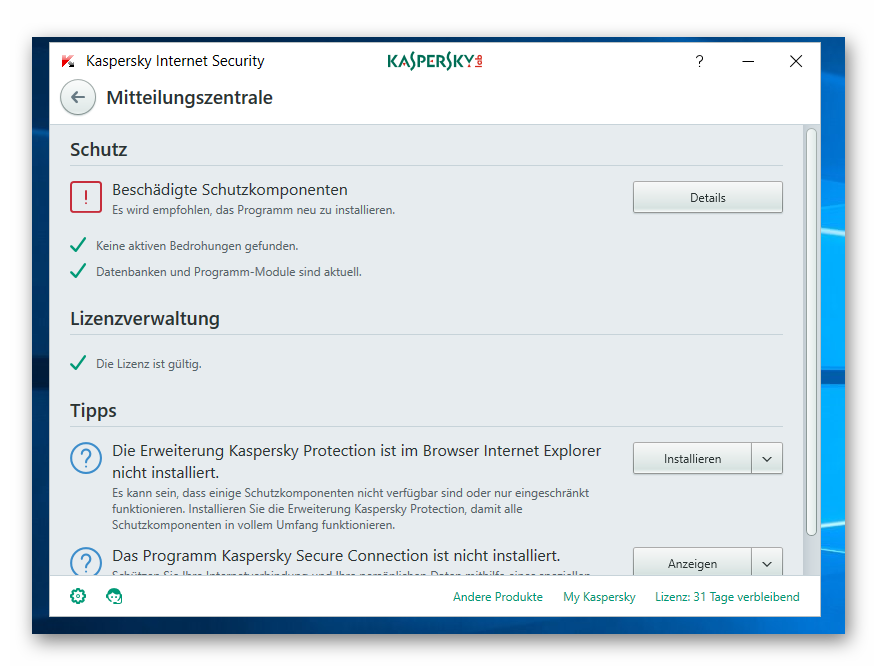Open Details for damaged protection components

(708, 197)
